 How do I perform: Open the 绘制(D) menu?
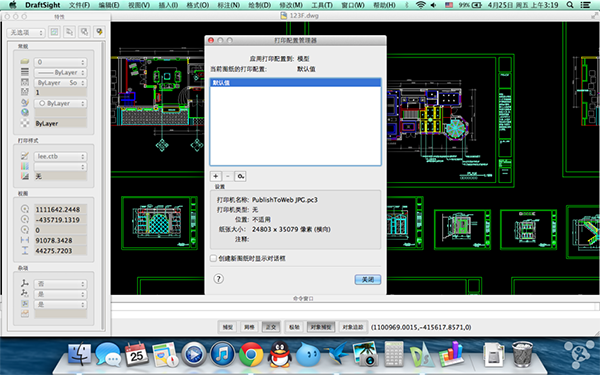tap(259, 5)
